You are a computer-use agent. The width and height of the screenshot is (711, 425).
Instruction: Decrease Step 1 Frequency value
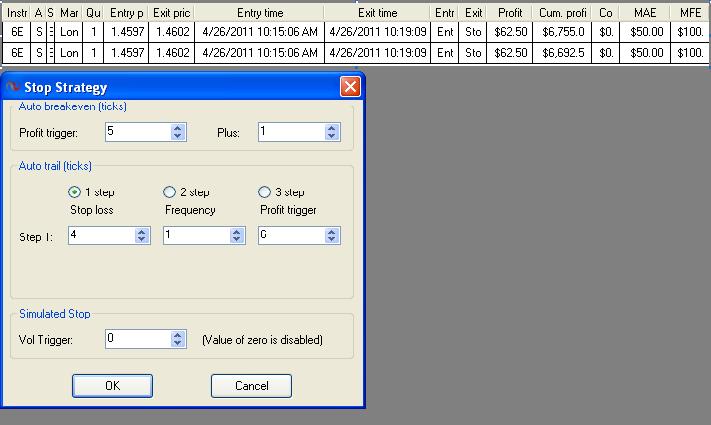236,239
